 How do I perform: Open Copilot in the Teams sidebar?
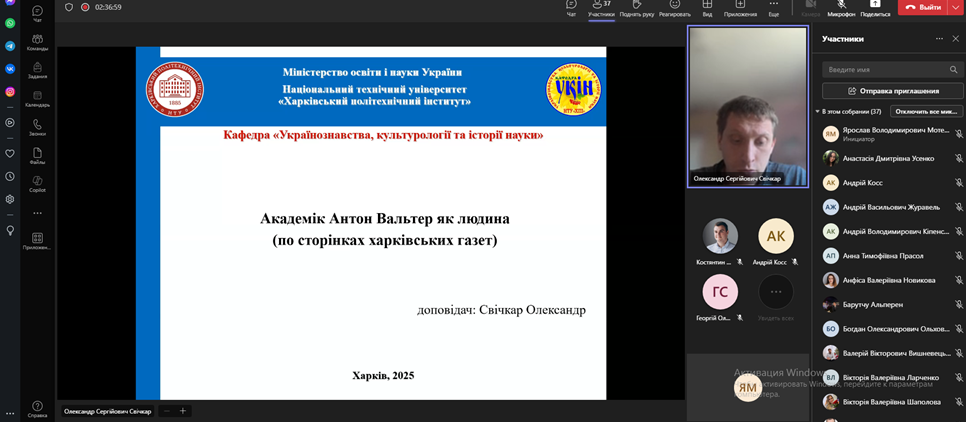point(37,182)
